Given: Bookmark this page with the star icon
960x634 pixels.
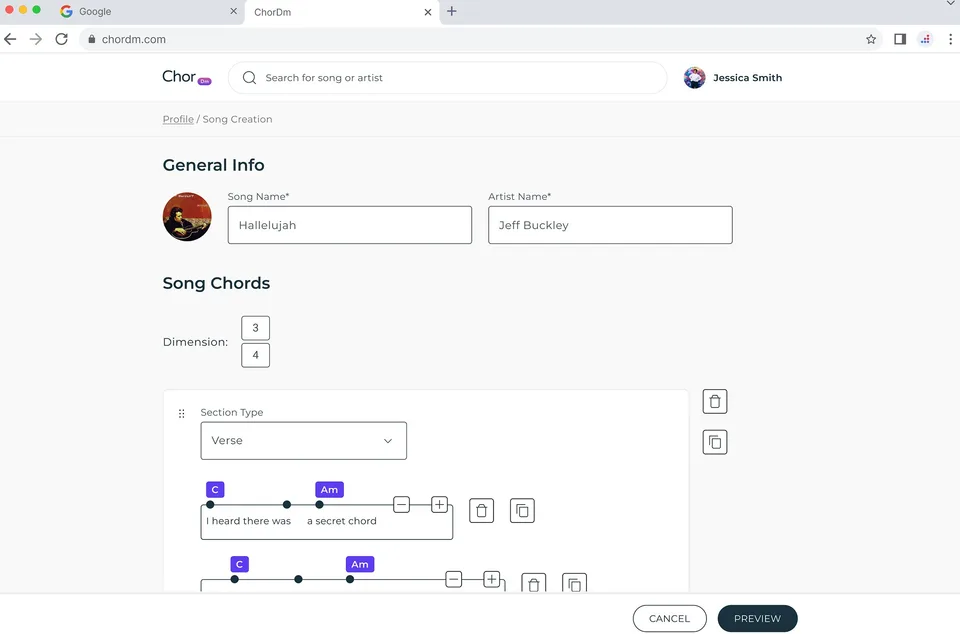Looking at the screenshot, I should click(x=871, y=39).
